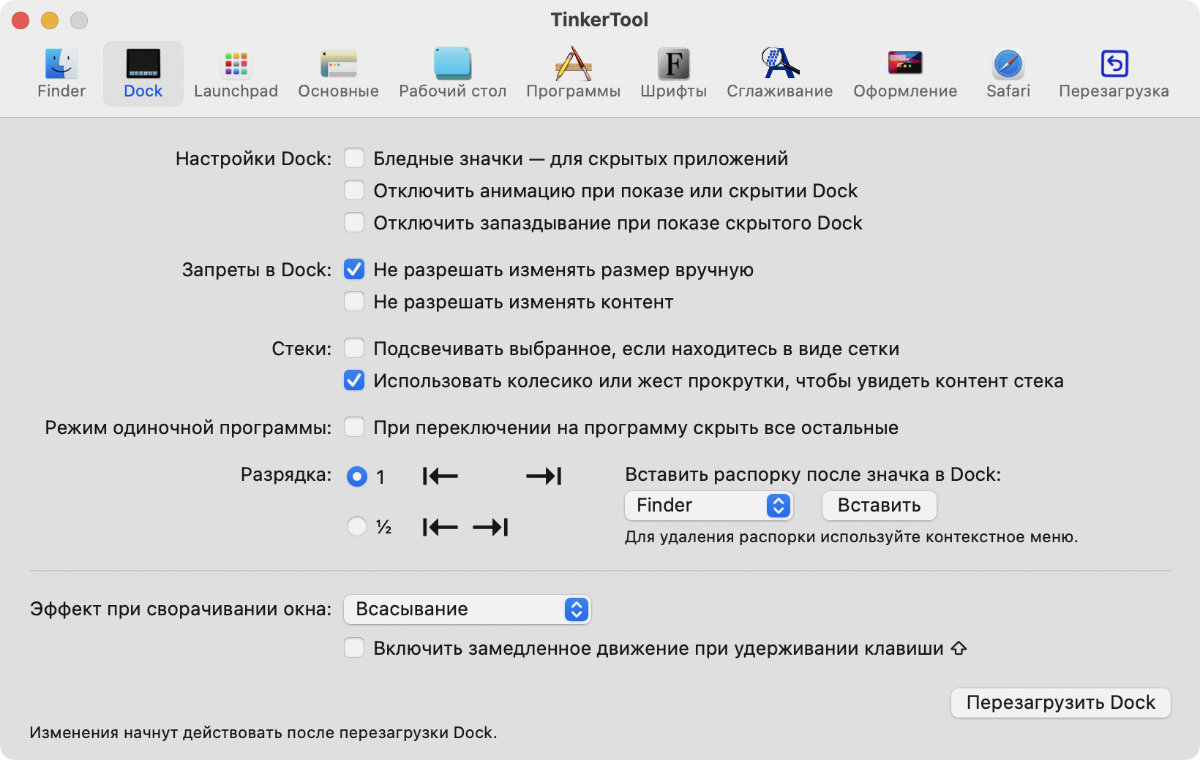Open the Оформление pane icon
Viewport: 1200px width, 760px height.
905,65
